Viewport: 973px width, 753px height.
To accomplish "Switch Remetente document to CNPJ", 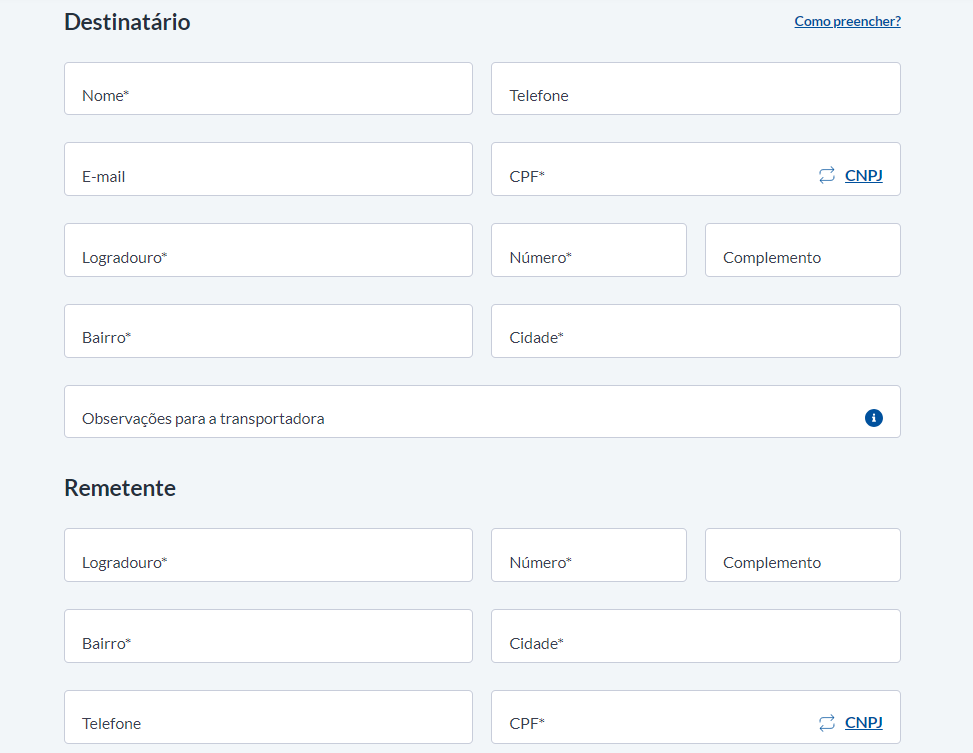I will 863,723.
